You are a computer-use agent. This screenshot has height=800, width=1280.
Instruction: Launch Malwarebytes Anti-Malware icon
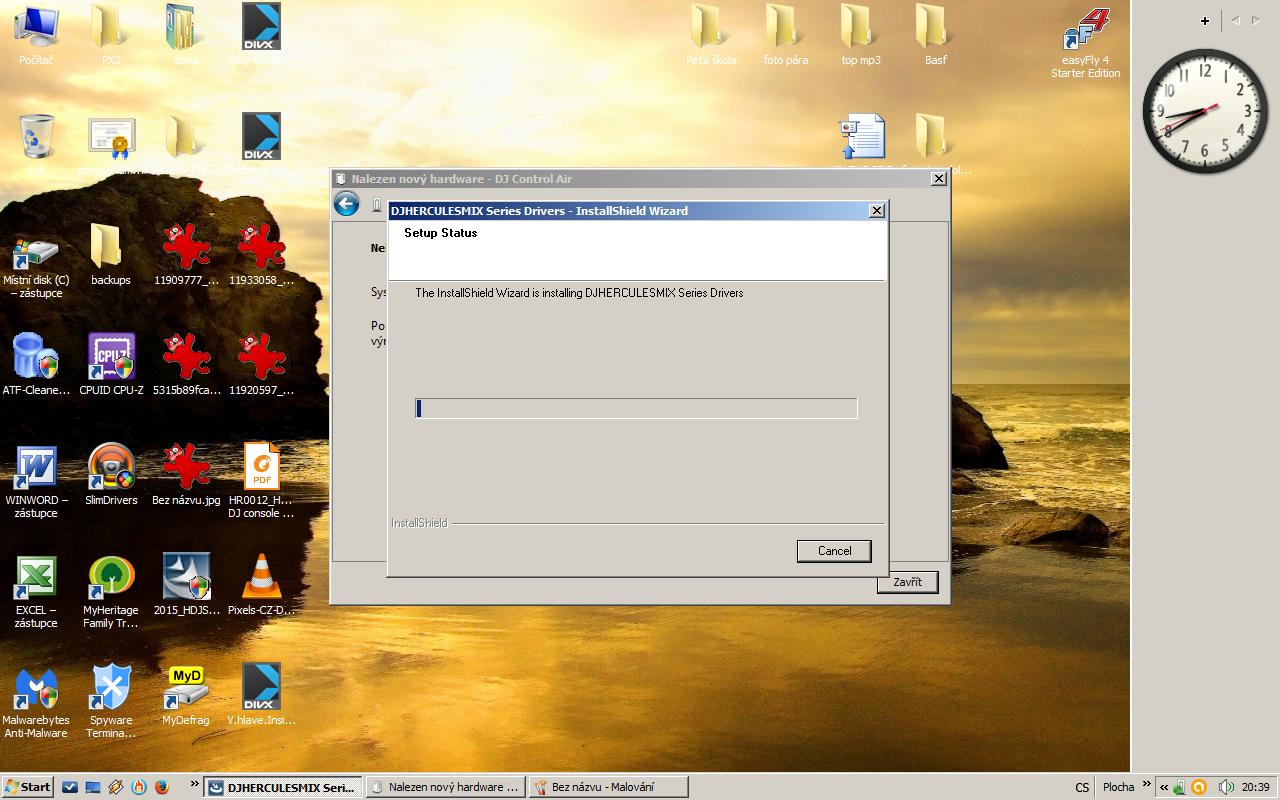pyautogui.click(x=36, y=702)
